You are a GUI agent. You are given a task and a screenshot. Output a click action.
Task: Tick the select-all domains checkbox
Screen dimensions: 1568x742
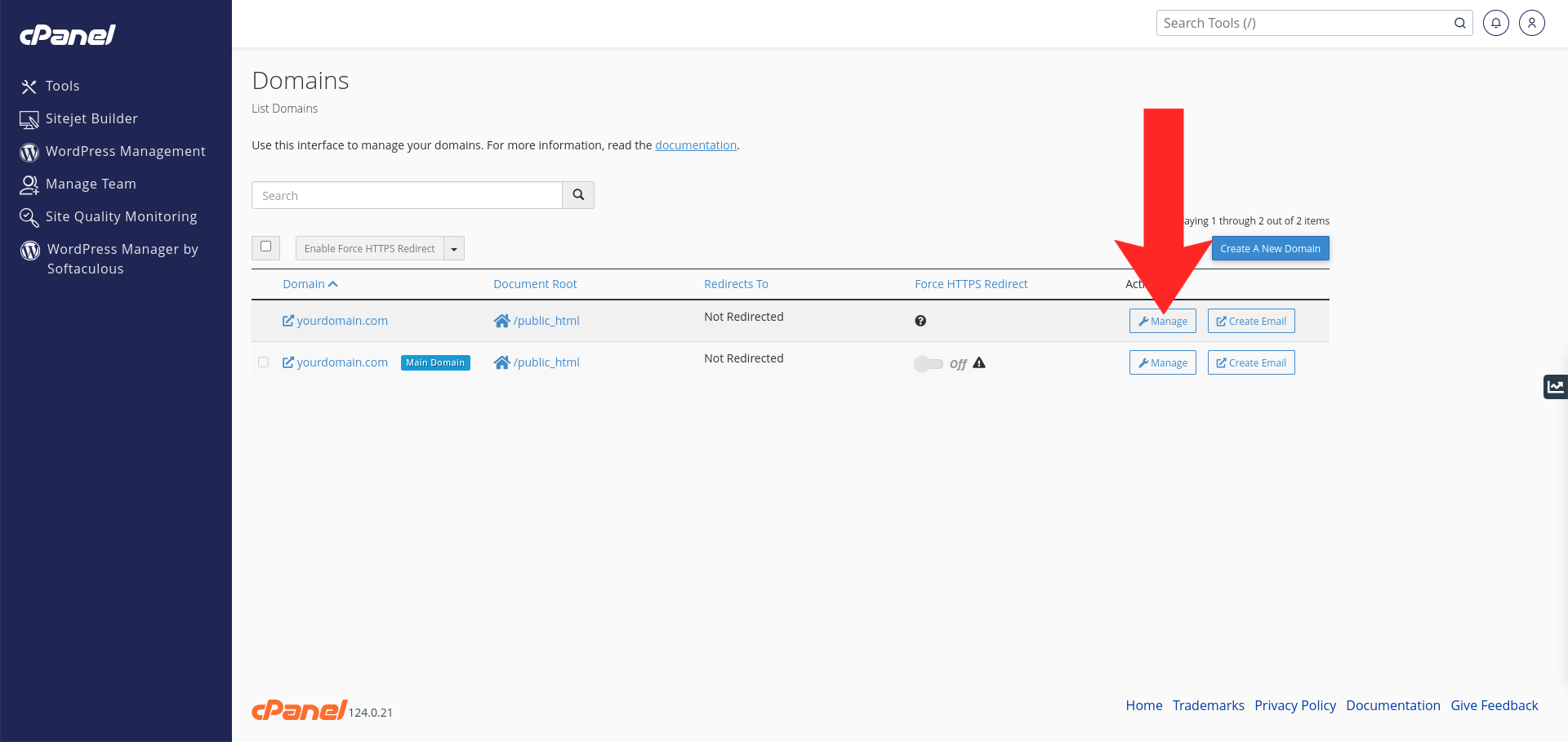pos(265,247)
